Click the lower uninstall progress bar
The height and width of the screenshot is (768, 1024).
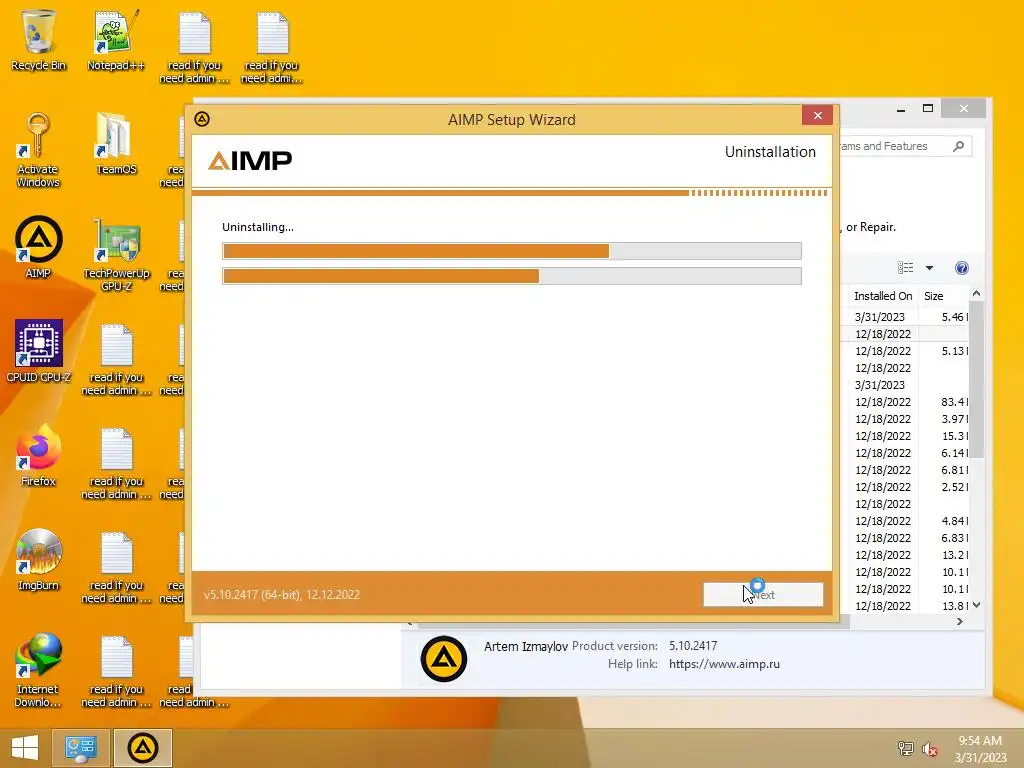pos(512,276)
